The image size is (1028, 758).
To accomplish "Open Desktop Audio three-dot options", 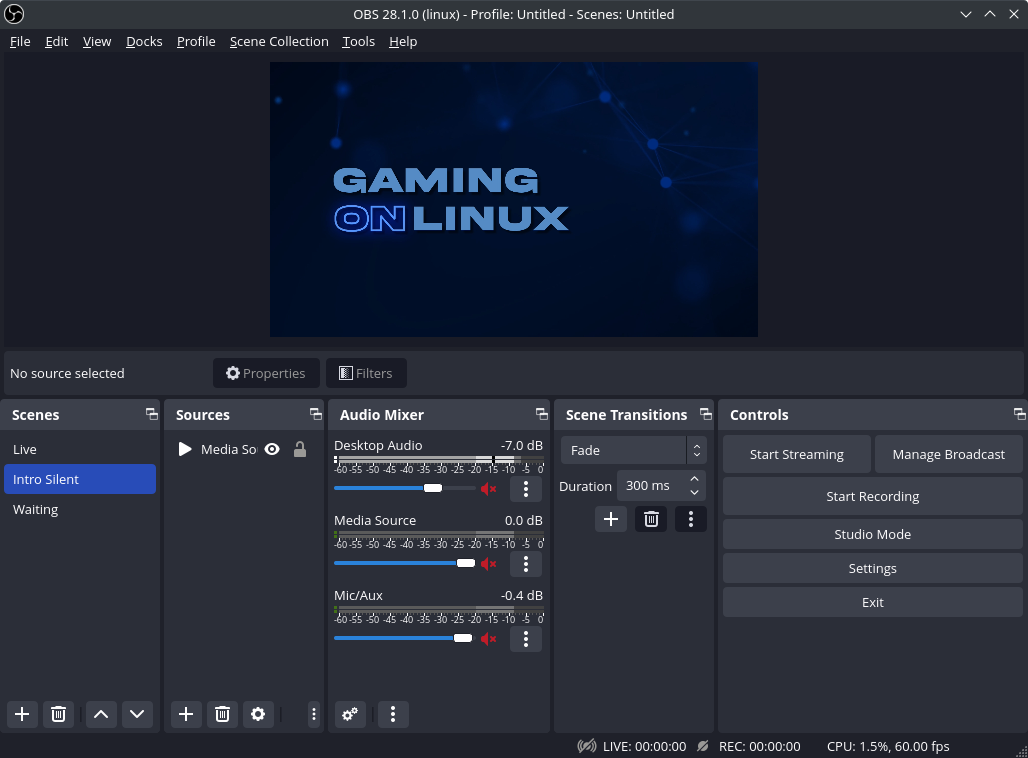I will (526, 489).
